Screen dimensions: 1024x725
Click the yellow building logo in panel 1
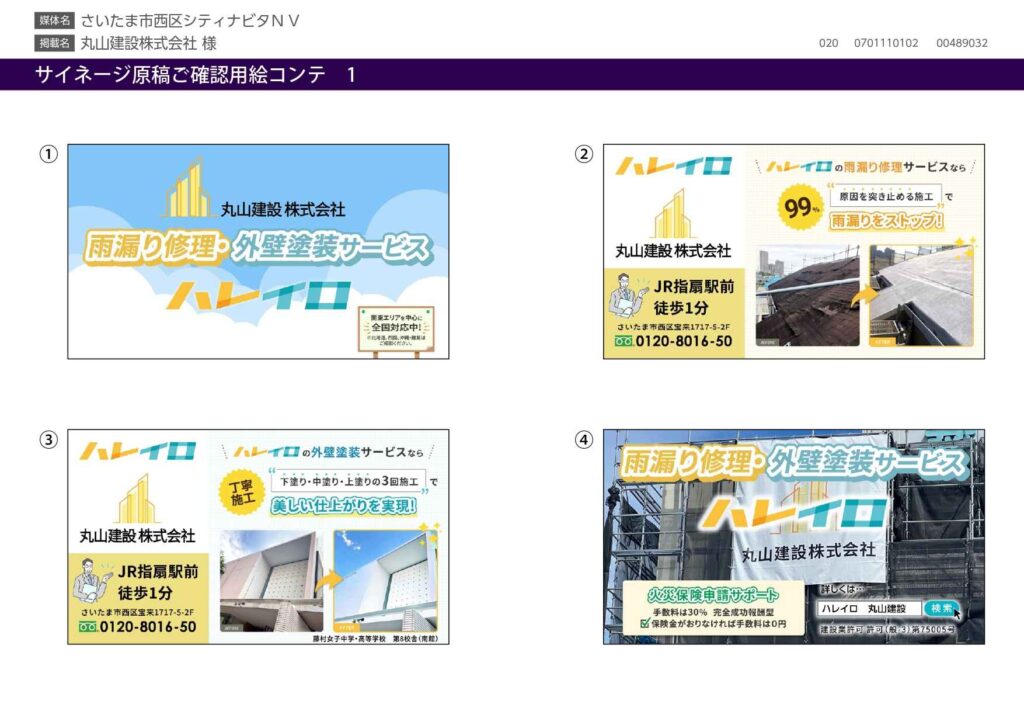187,189
